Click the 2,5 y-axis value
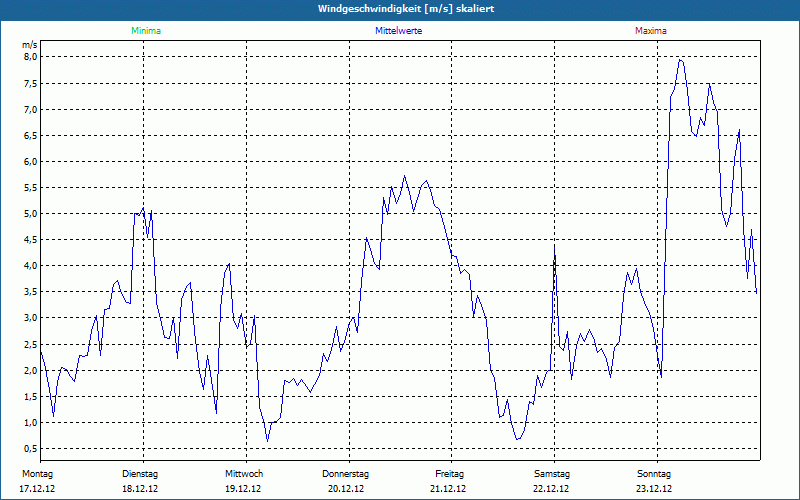This screenshot has height=500, width=800. pyautogui.click(x=31, y=344)
